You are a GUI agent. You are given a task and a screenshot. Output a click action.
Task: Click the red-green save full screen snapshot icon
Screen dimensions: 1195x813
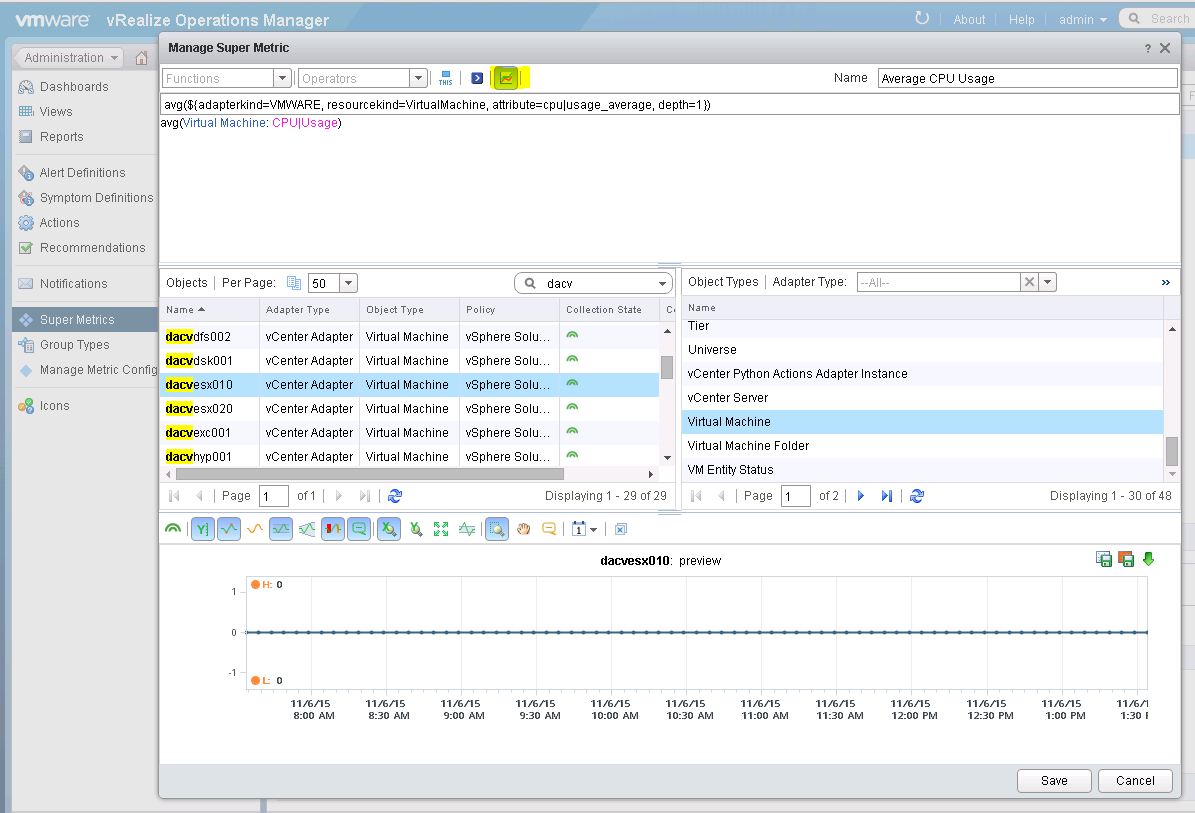click(x=1126, y=559)
